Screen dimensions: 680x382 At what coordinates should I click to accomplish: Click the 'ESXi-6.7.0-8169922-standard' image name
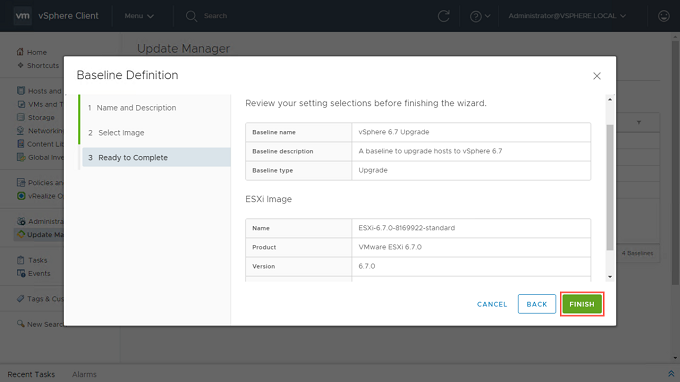click(407, 228)
